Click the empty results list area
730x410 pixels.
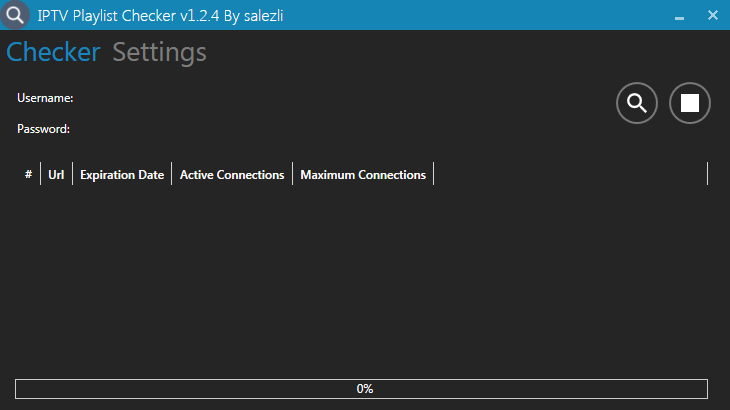point(360,280)
